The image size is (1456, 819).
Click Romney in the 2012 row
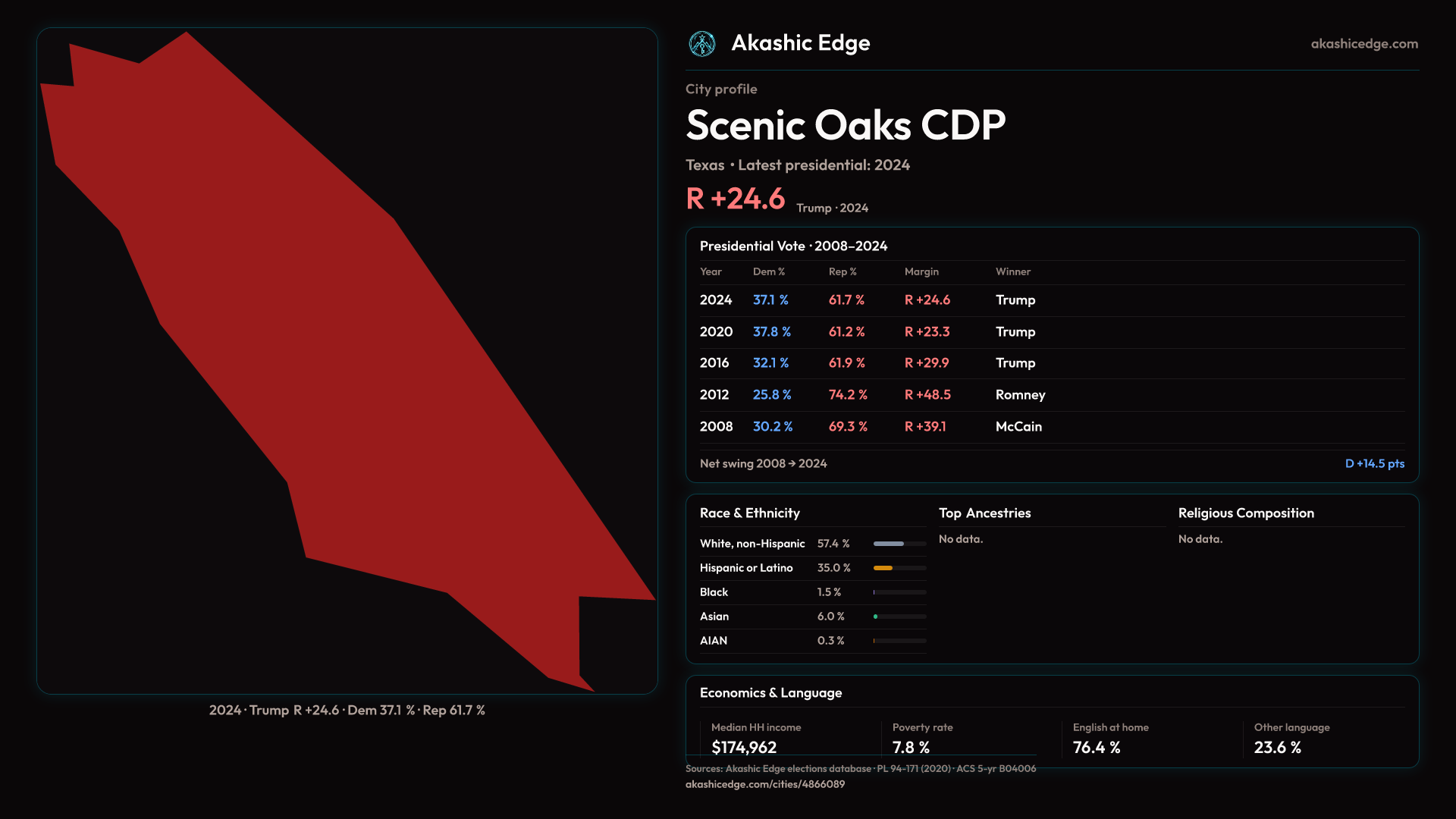(1020, 395)
